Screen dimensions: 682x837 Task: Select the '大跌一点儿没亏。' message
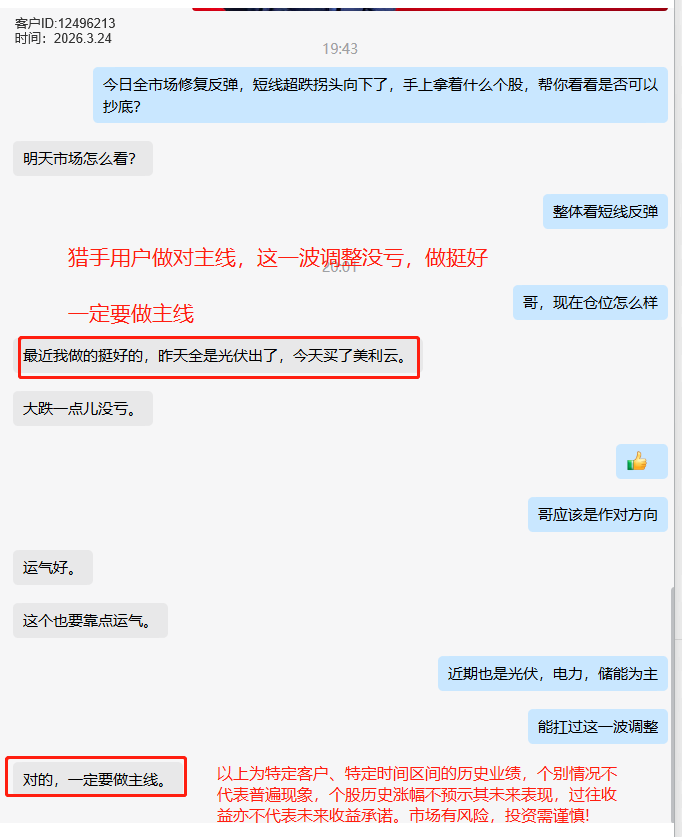click(83, 408)
